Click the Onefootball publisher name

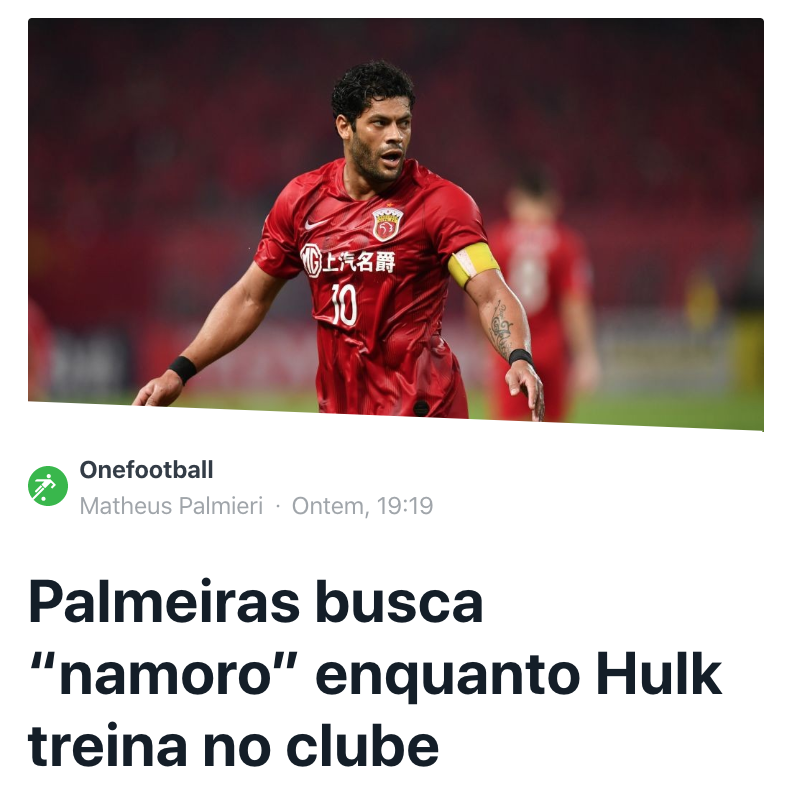point(146,470)
